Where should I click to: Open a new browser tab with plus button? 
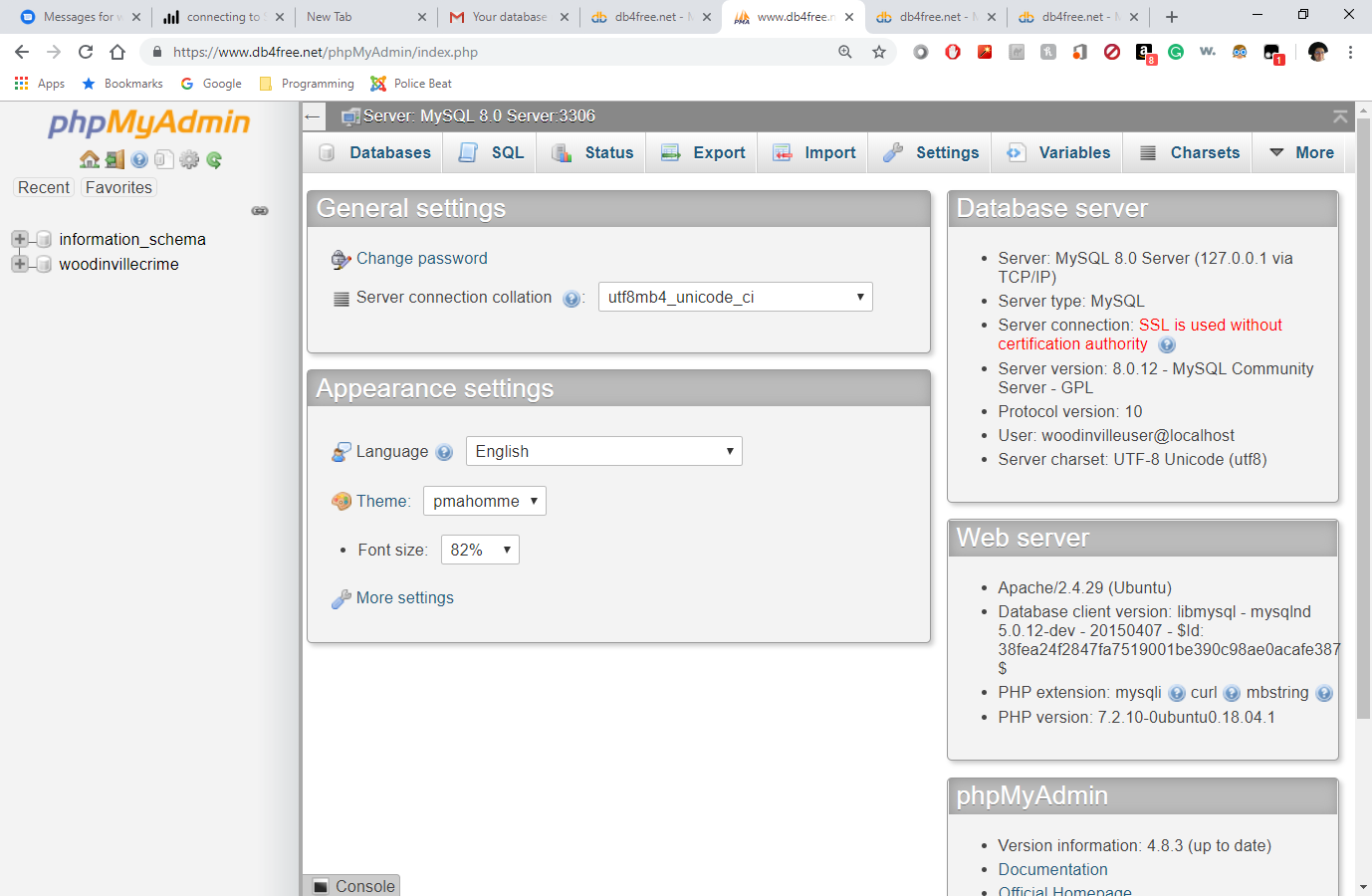pyautogui.click(x=1172, y=17)
